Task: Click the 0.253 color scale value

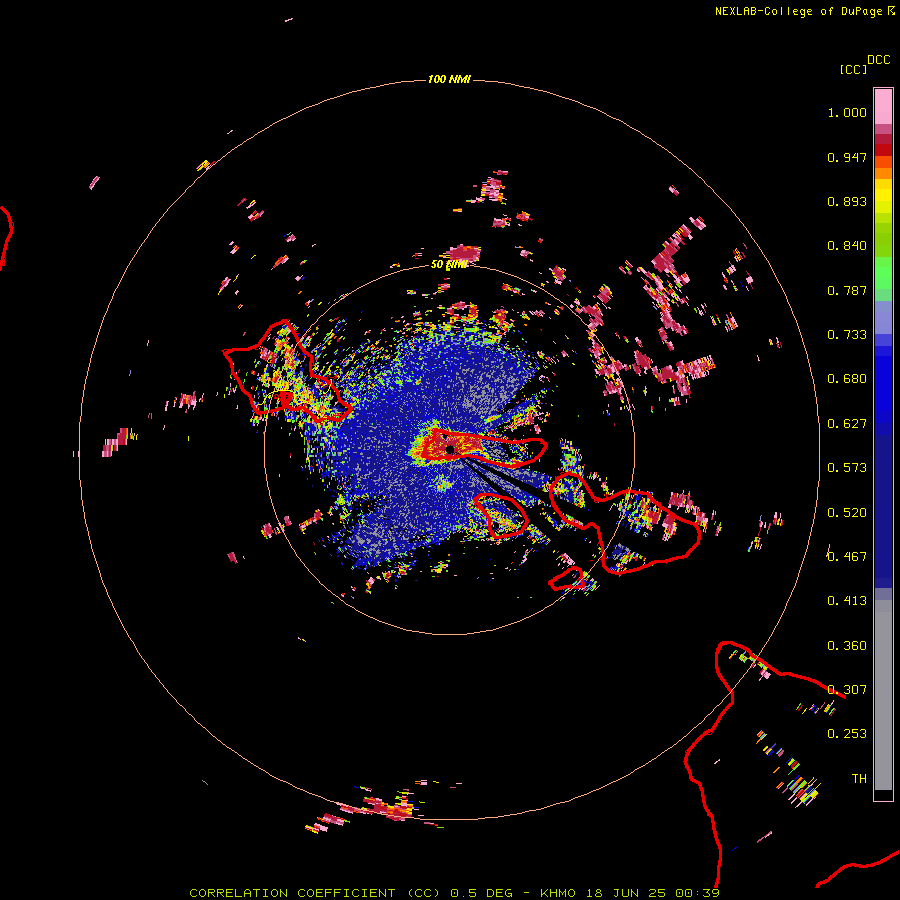Action: tap(847, 734)
